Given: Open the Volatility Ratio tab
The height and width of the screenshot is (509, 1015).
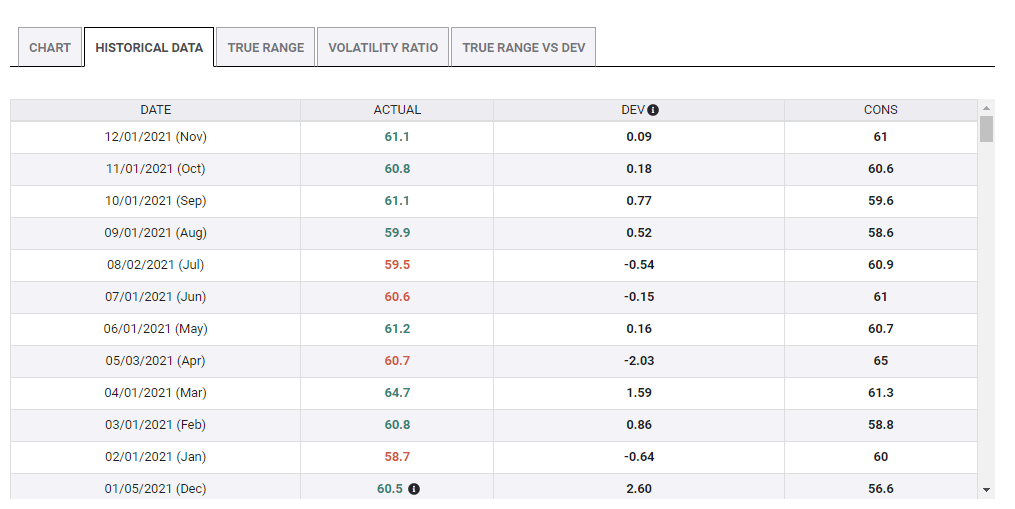Looking at the screenshot, I should tap(383, 48).
